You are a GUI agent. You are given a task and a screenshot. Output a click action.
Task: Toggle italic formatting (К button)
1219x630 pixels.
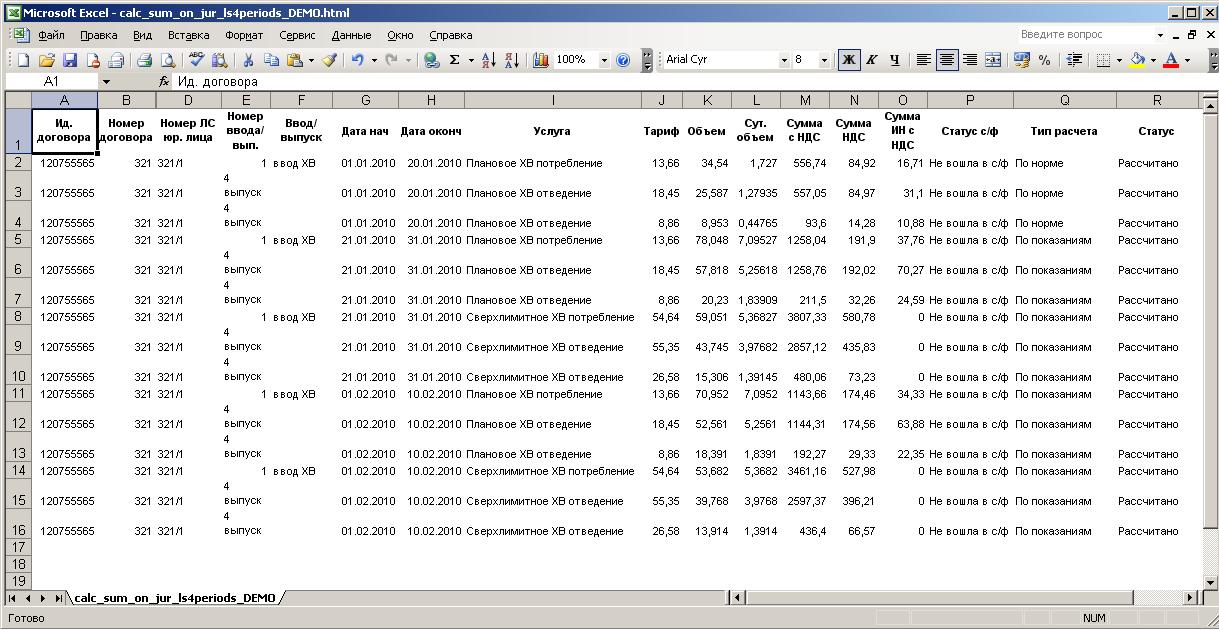tap(872, 60)
